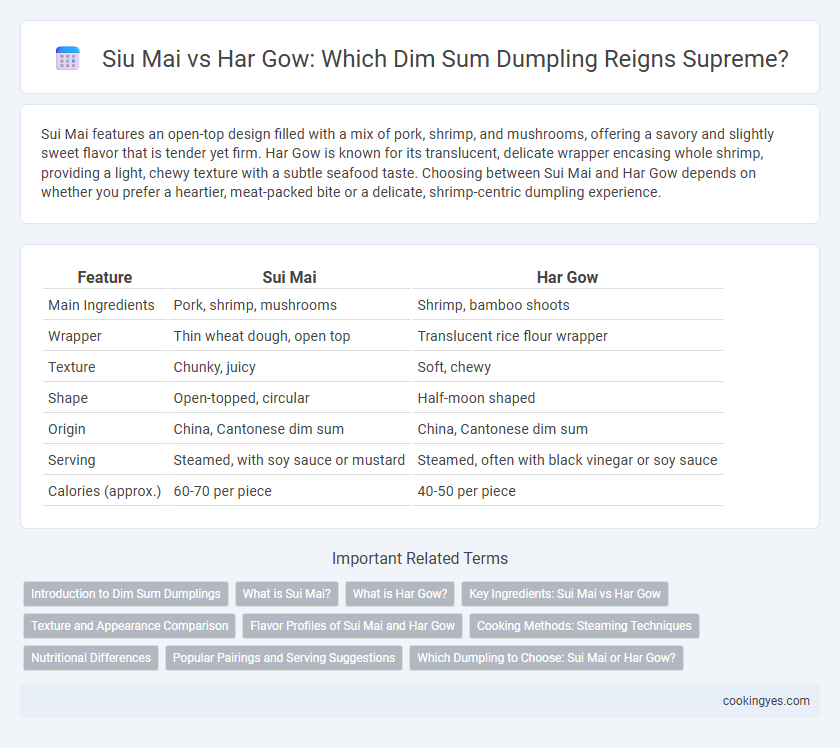The height and width of the screenshot is (748, 840).
Task: Visit the cookingyes.com footer link
Action: pos(766,701)
